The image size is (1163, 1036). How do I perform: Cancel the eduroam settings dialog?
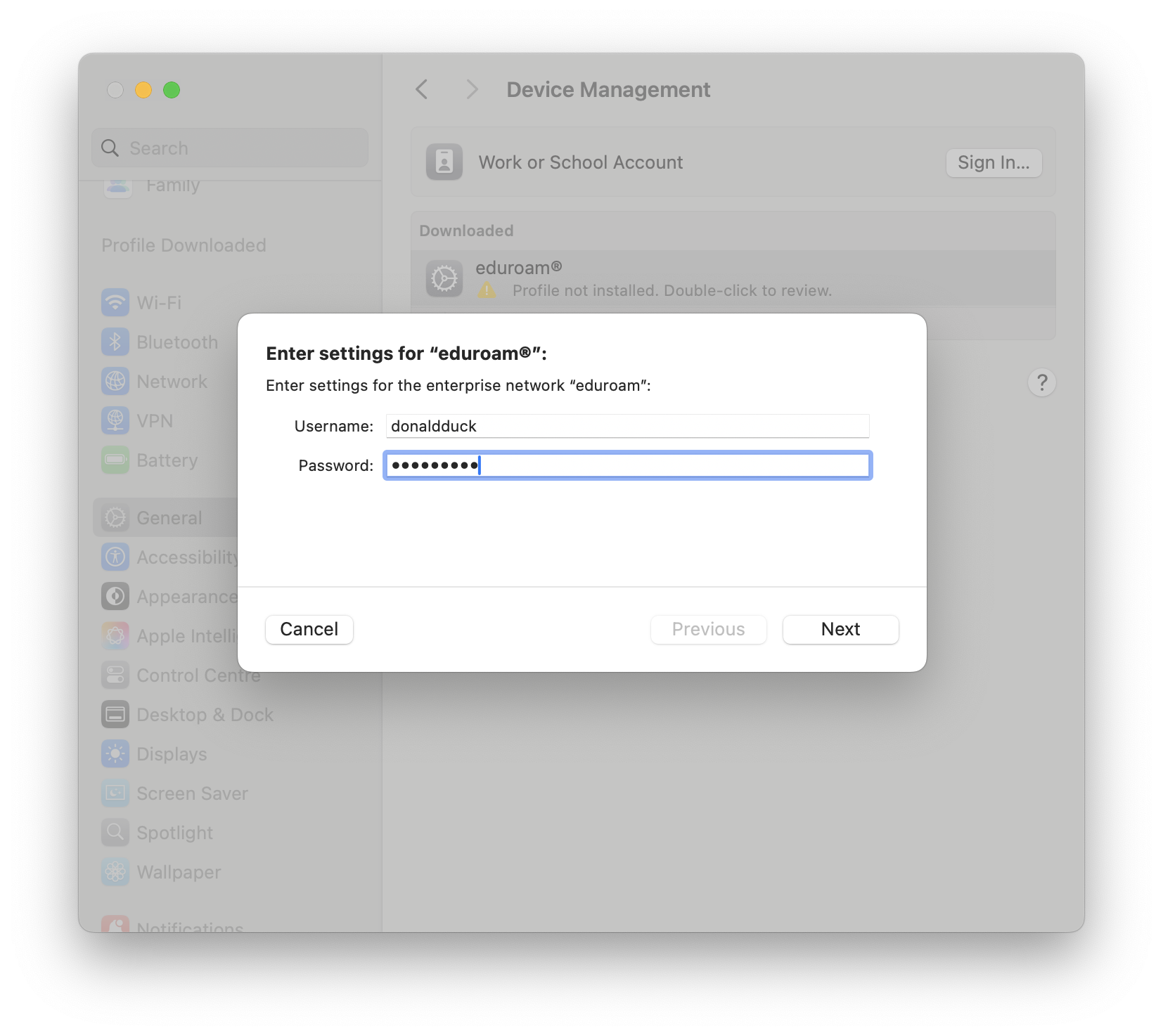309,629
